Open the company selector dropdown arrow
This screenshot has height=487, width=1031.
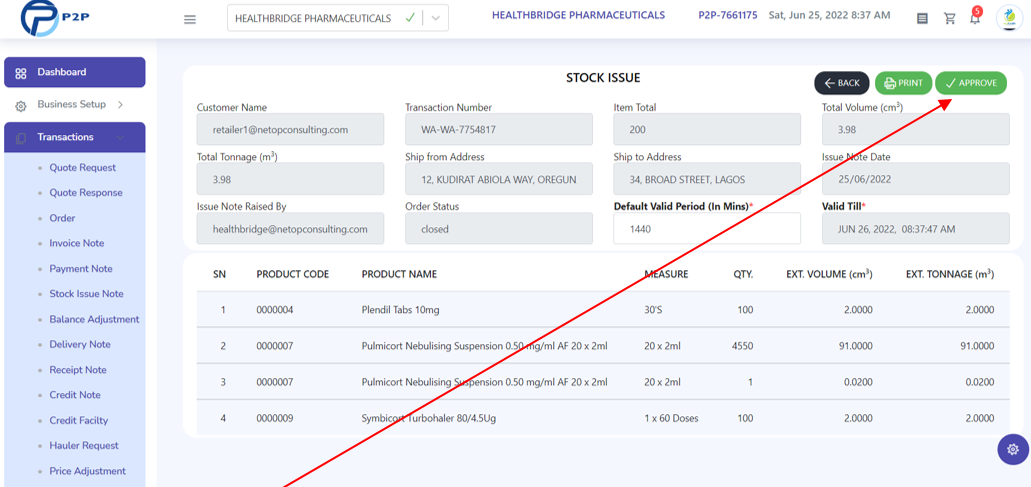[x=435, y=18]
